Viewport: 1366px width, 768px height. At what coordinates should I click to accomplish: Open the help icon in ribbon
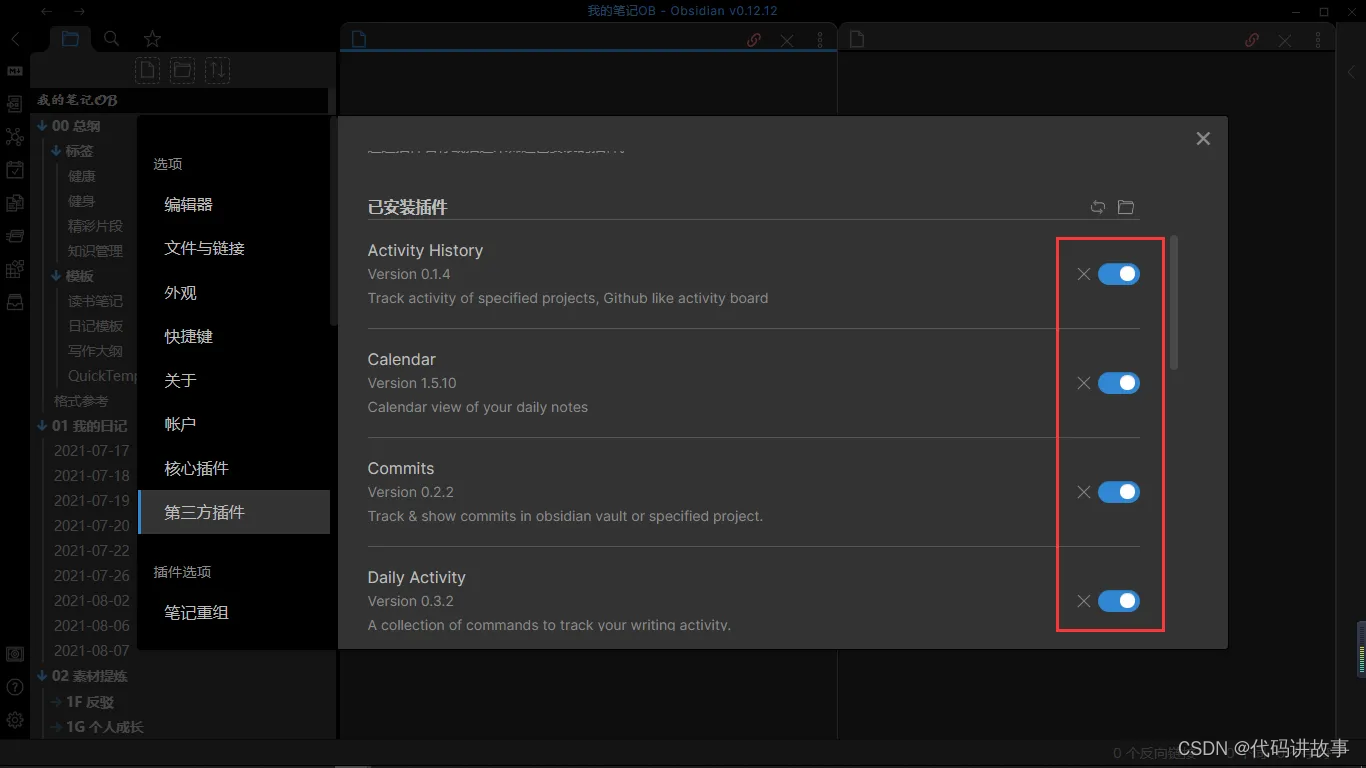[15, 687]
